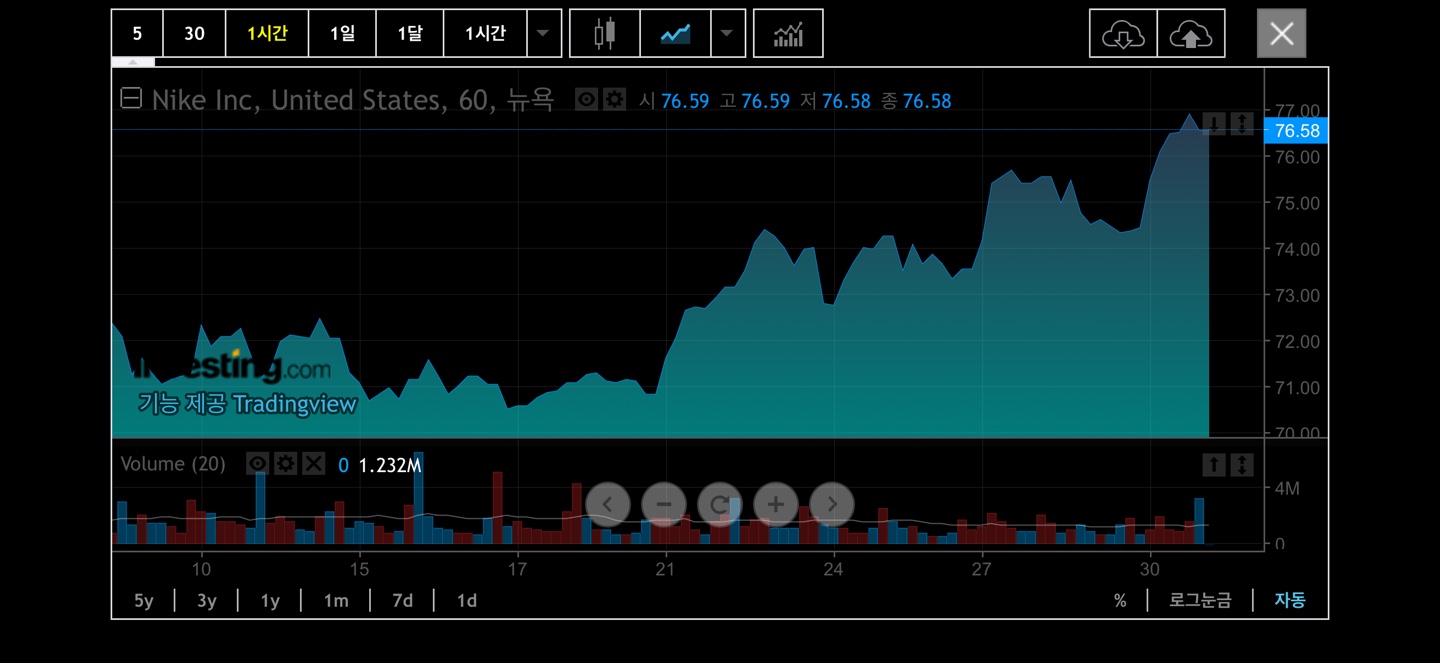This screenshot has height=663, width=1440.
Task: Toggle the % percent scale
Action: (1120, 600)
